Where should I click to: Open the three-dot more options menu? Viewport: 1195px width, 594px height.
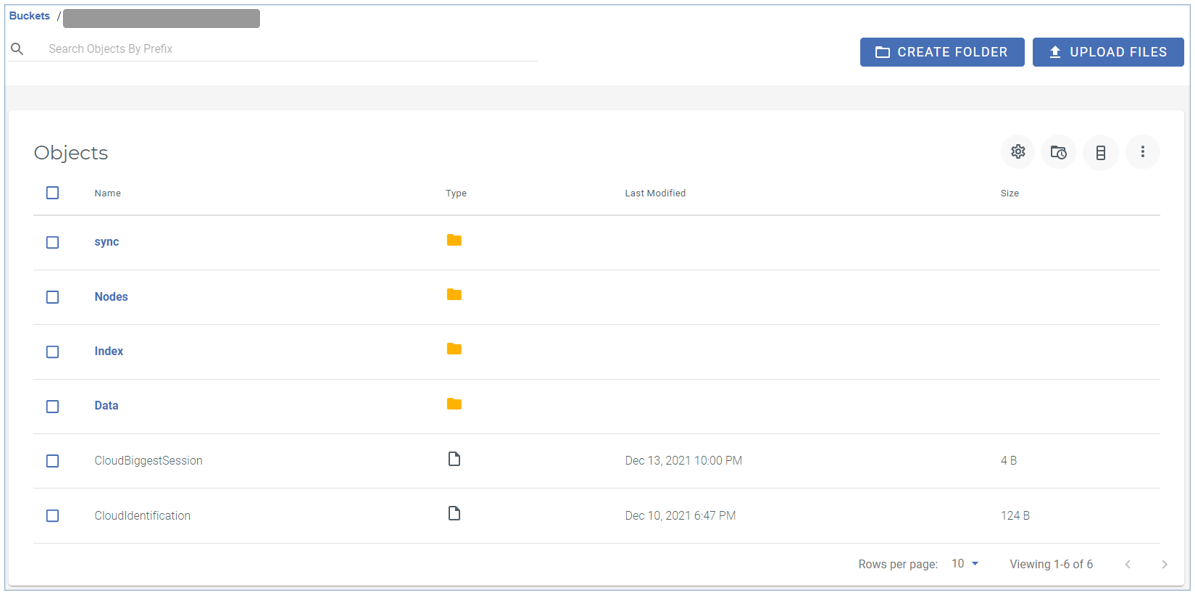point(1143,152)
